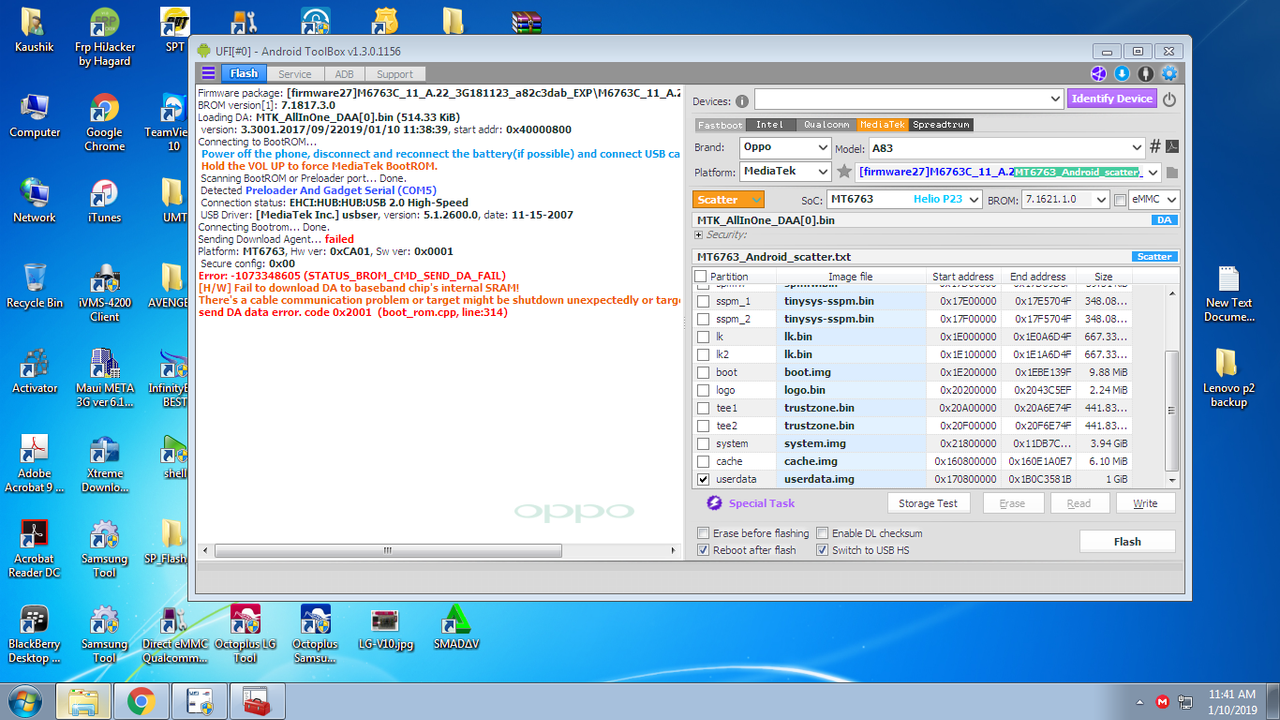Open Google Chrome desktop shortcut
The width and height of the screenshot is (1280, 720).
pyautogui.click(x=104, y=123)
